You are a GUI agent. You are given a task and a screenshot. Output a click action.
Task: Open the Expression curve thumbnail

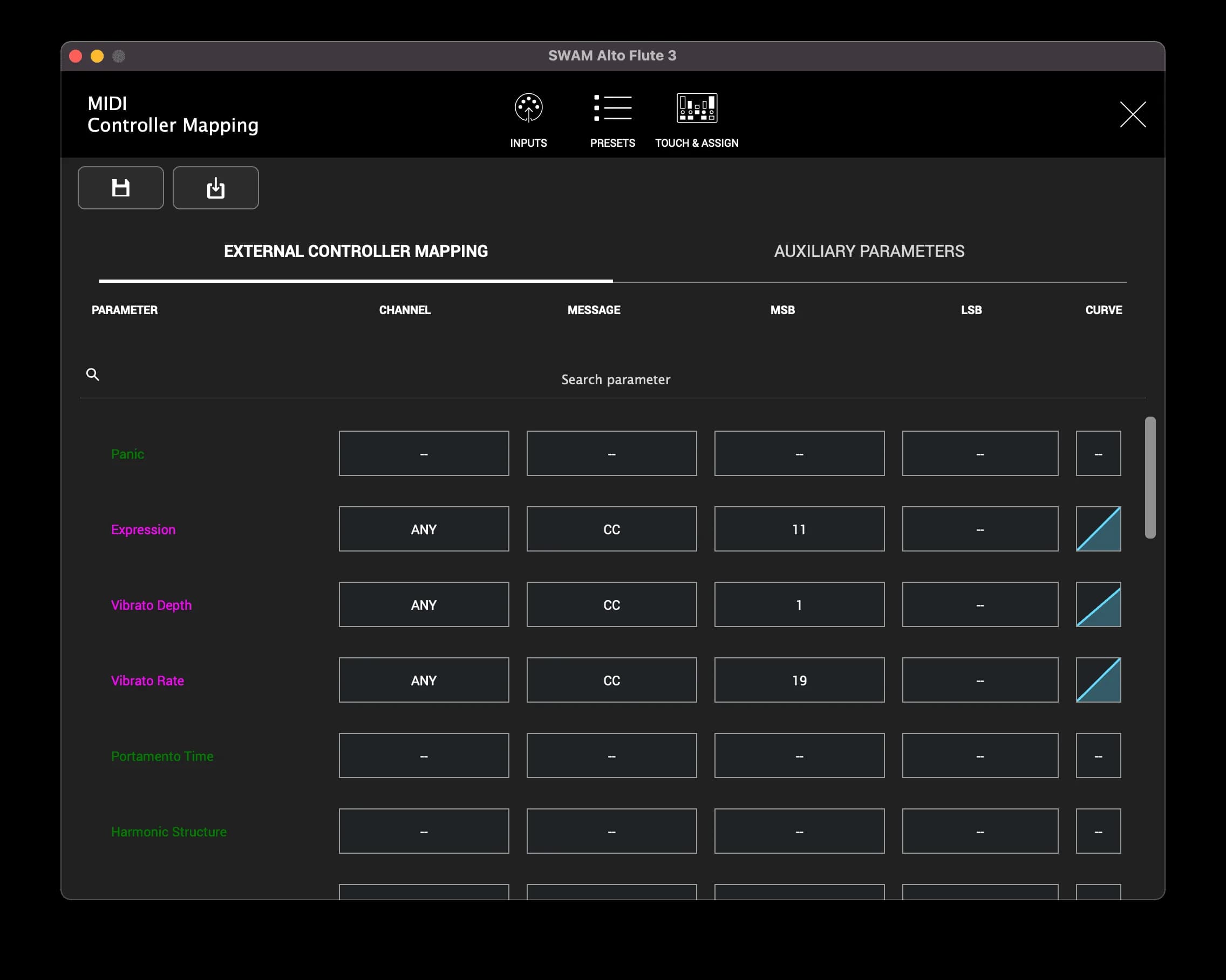point(1098,529)
